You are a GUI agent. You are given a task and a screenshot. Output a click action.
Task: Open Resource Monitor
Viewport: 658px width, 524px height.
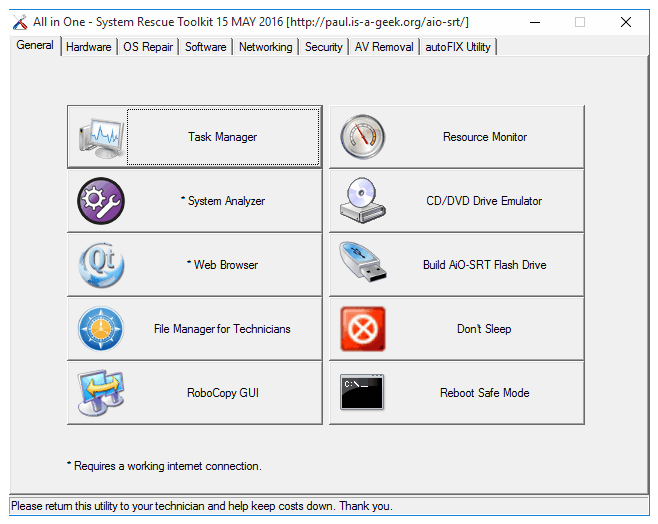pos(457,137)
